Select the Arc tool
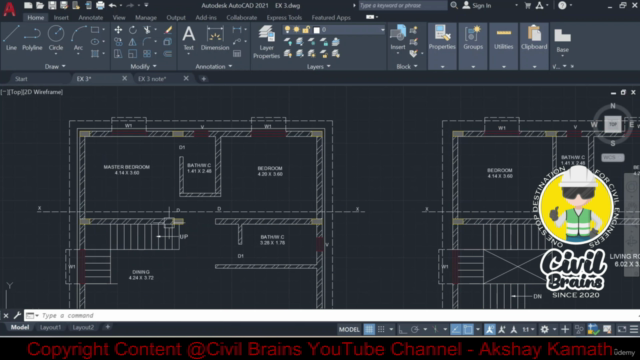The width and height of the screenshot is (640, 360). 78,38
